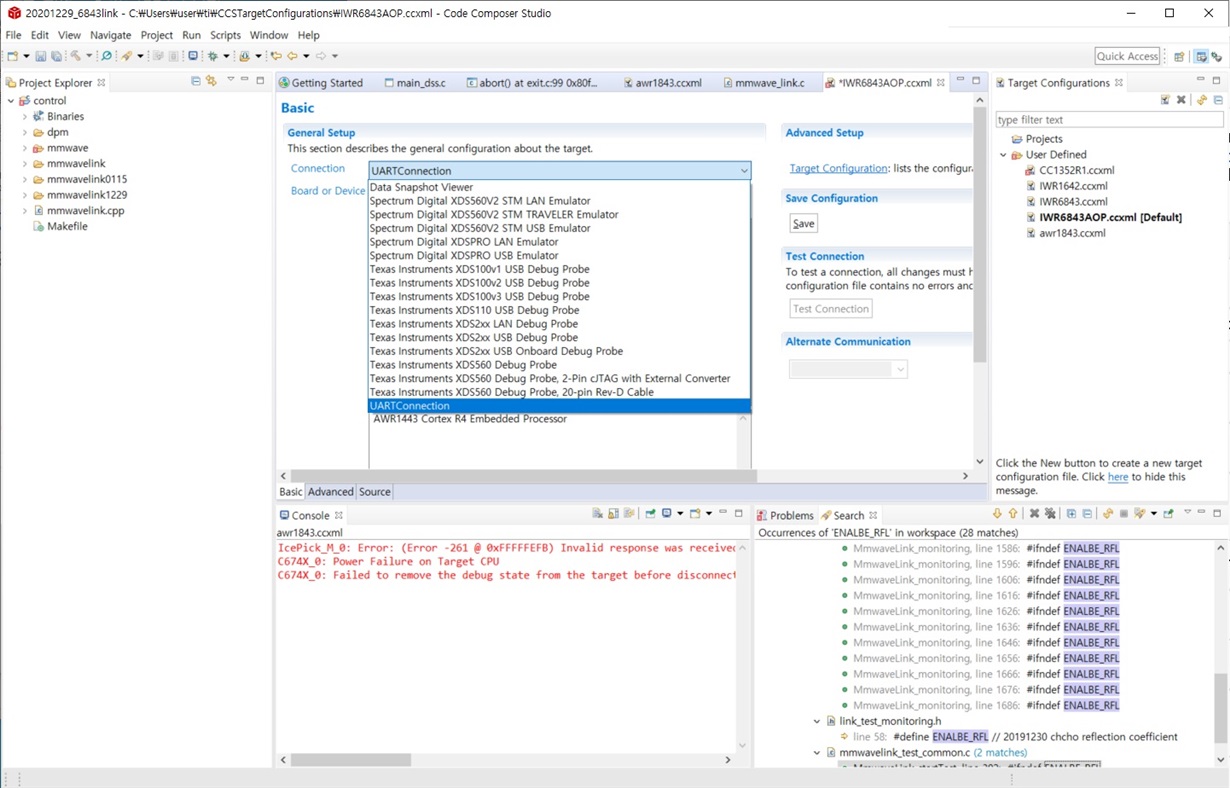Click Display Selected Console icon
The height and width of the screenshot is (788, 1230).
pos(667,514)
